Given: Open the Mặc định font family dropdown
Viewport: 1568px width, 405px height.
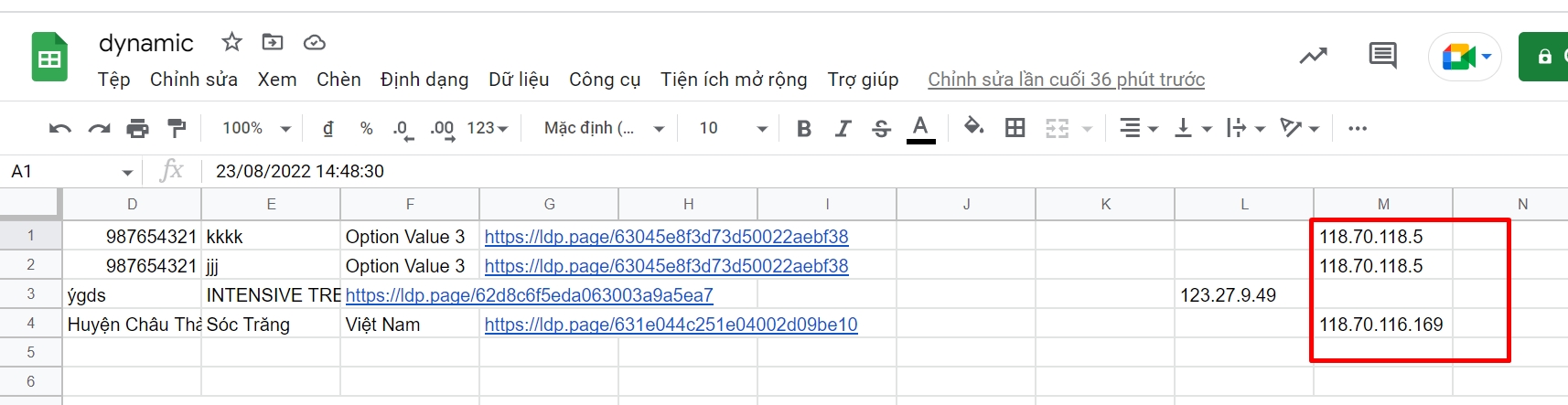Looking at the screenshot, I should point(604,129).
